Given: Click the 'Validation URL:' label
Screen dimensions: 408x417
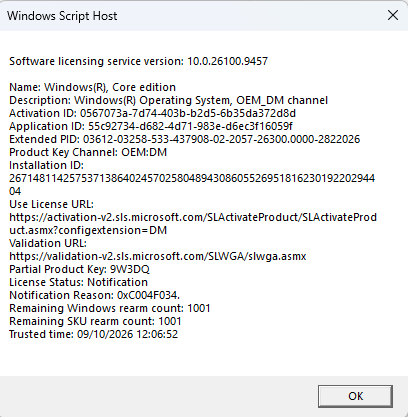Looking at the screenshot, I should [48, 243].
